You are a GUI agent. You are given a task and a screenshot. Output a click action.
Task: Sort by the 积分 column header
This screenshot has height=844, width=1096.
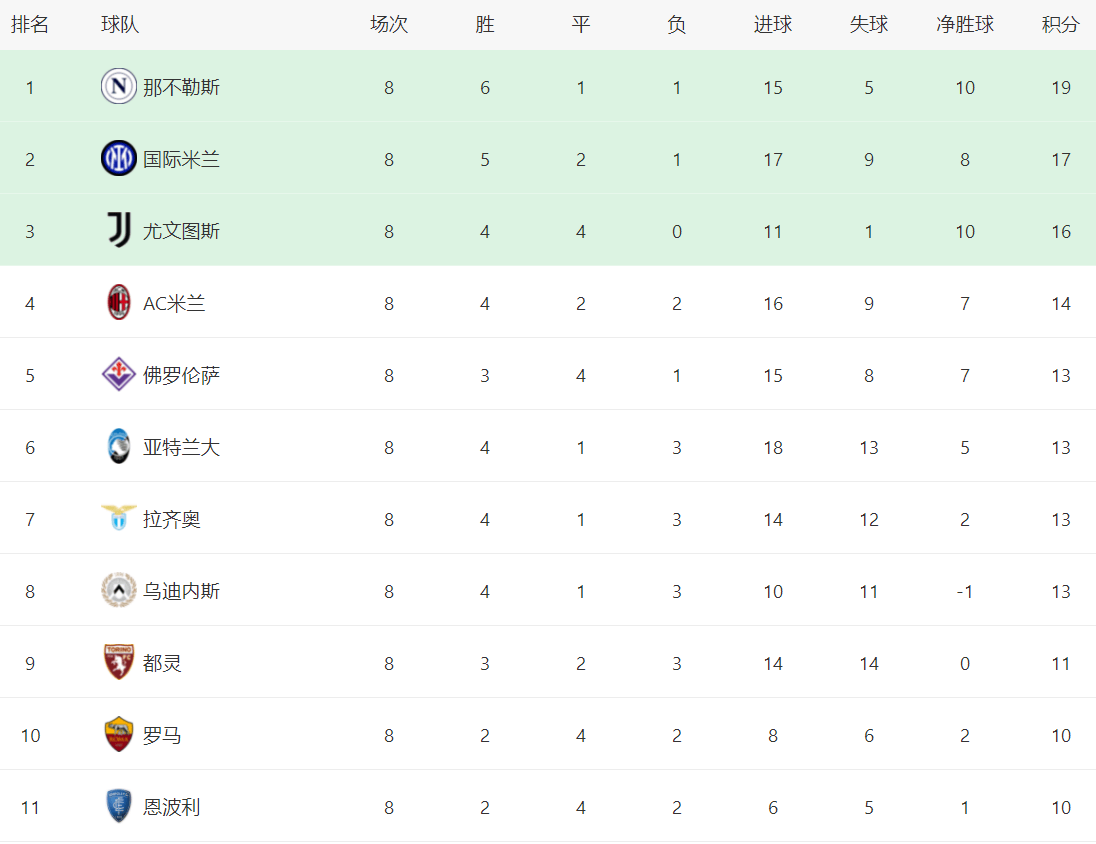tap(1060, 25)
